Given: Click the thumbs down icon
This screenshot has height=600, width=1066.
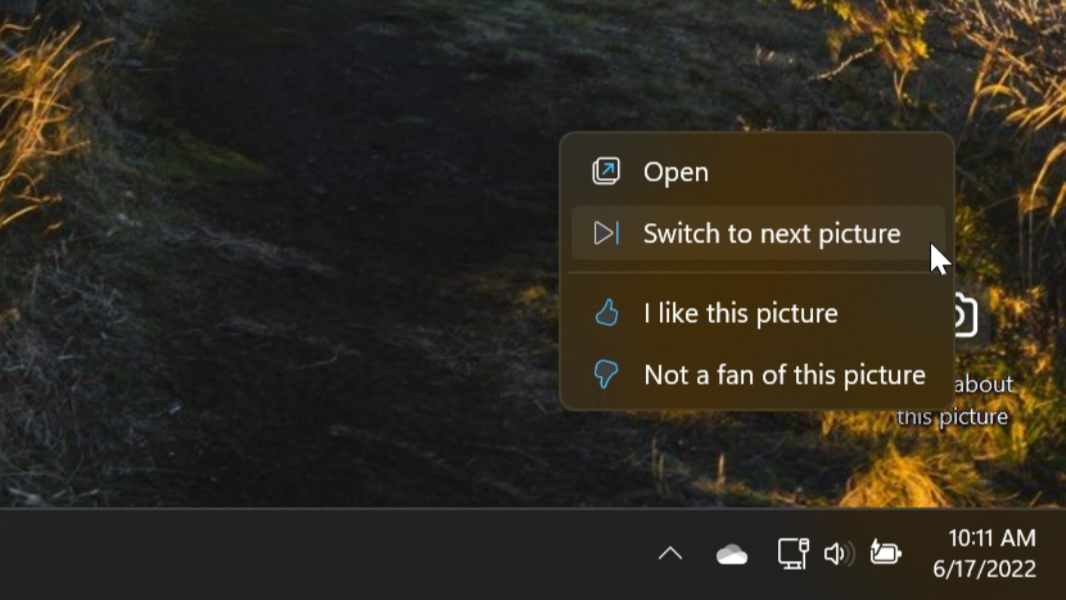Looking at the screenshot, I should (606, 375).
